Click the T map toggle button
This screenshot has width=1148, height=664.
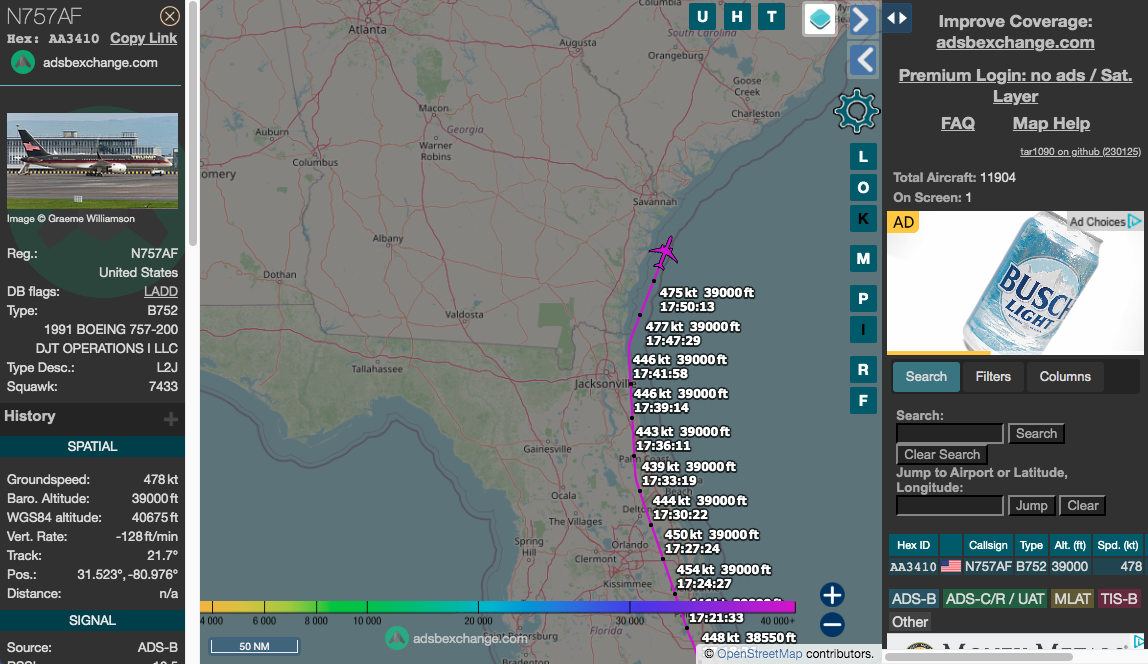771,16
